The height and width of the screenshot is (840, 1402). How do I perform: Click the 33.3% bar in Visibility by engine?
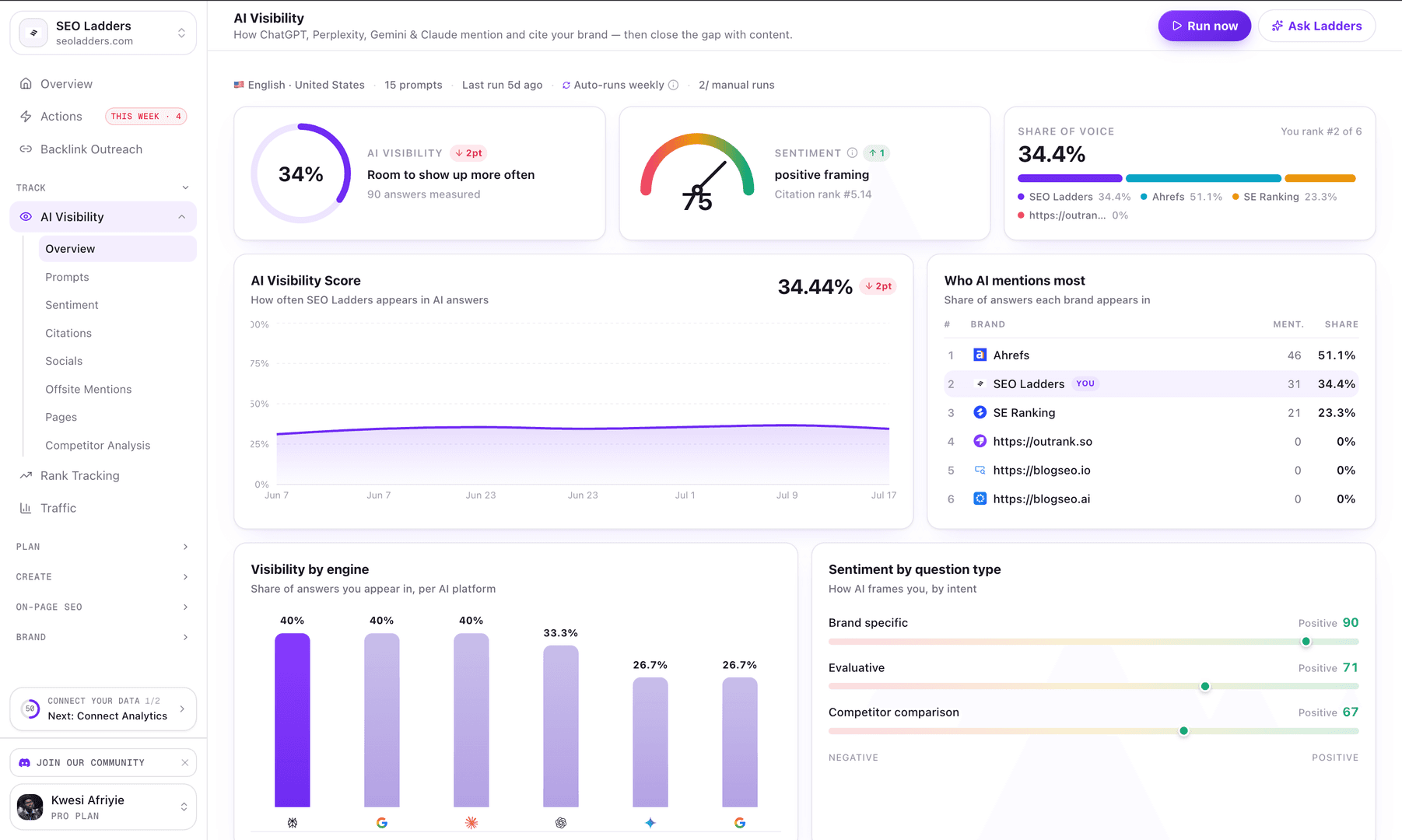(x=561, y=726)
